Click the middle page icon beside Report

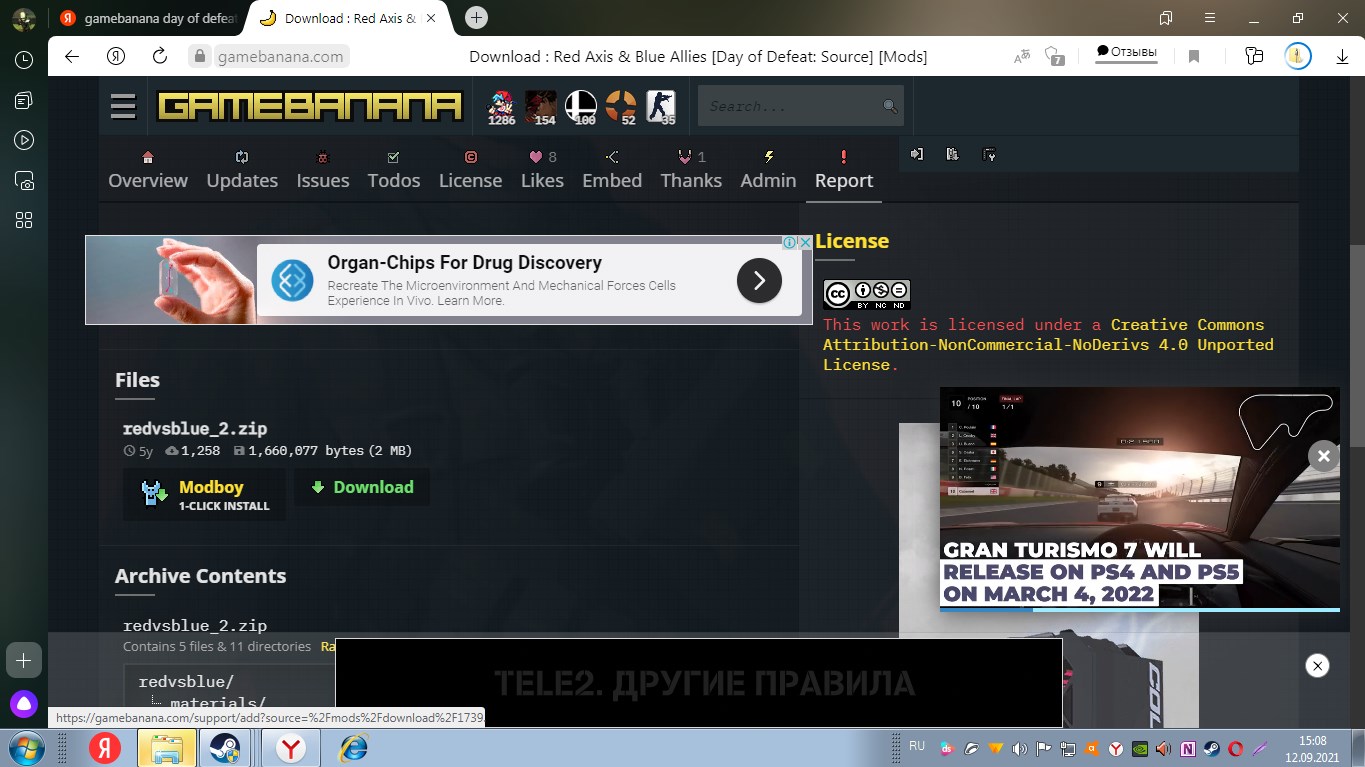tap(952, 154)
